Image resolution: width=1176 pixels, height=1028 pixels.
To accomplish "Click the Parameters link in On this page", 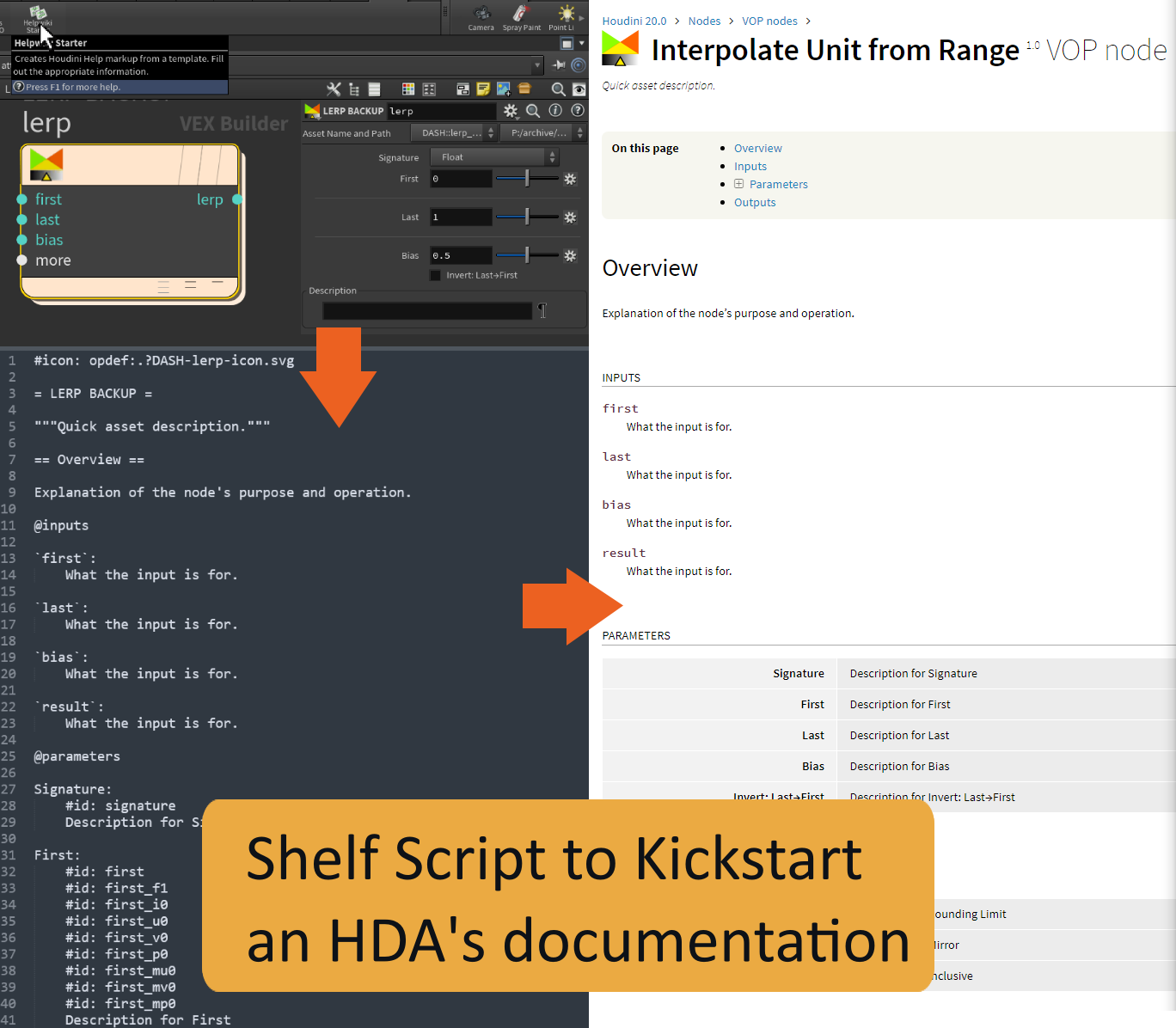I will (x=778, y=184).
